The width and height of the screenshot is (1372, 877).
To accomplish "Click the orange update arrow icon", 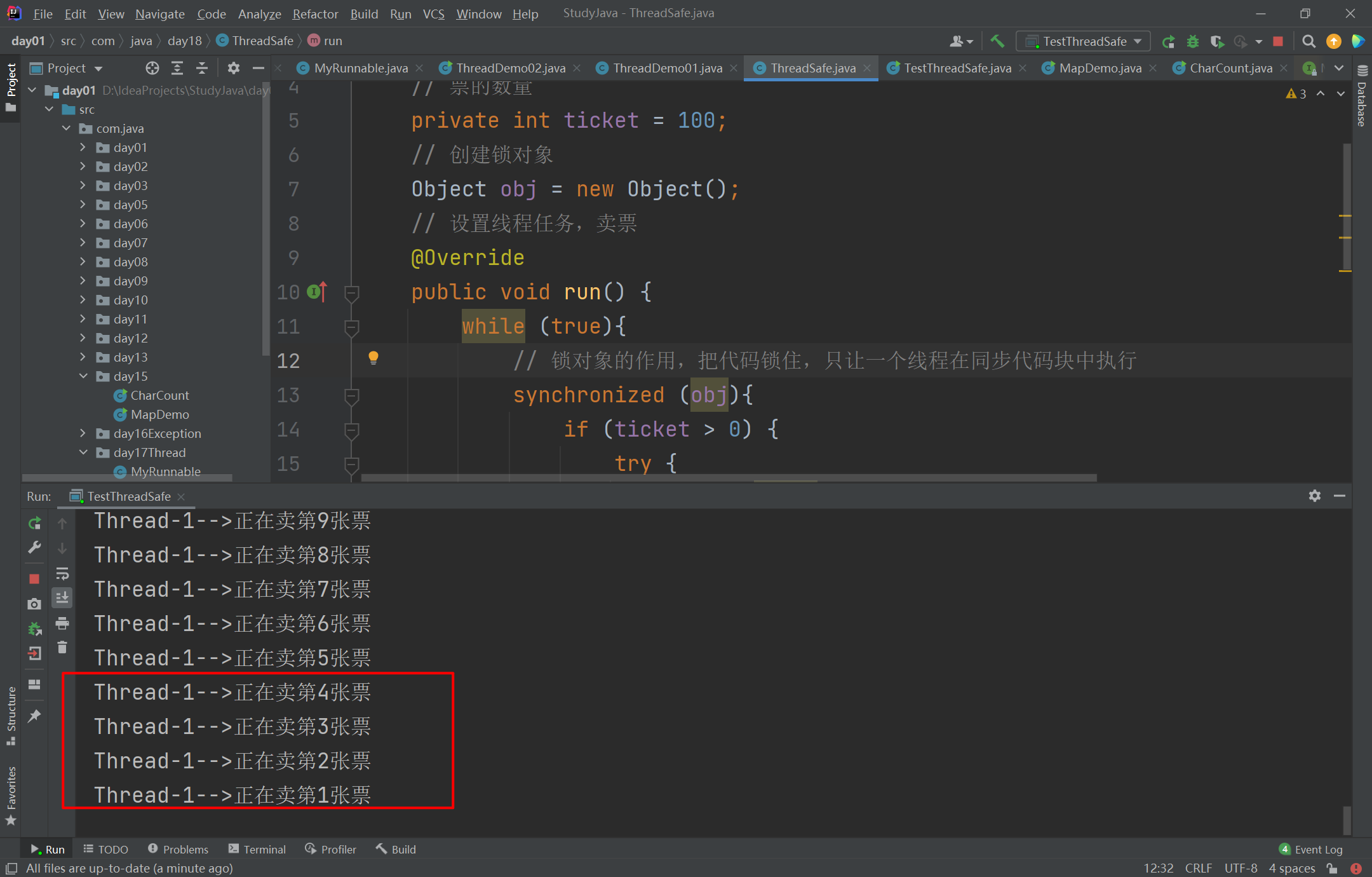I will (1333, 41).
